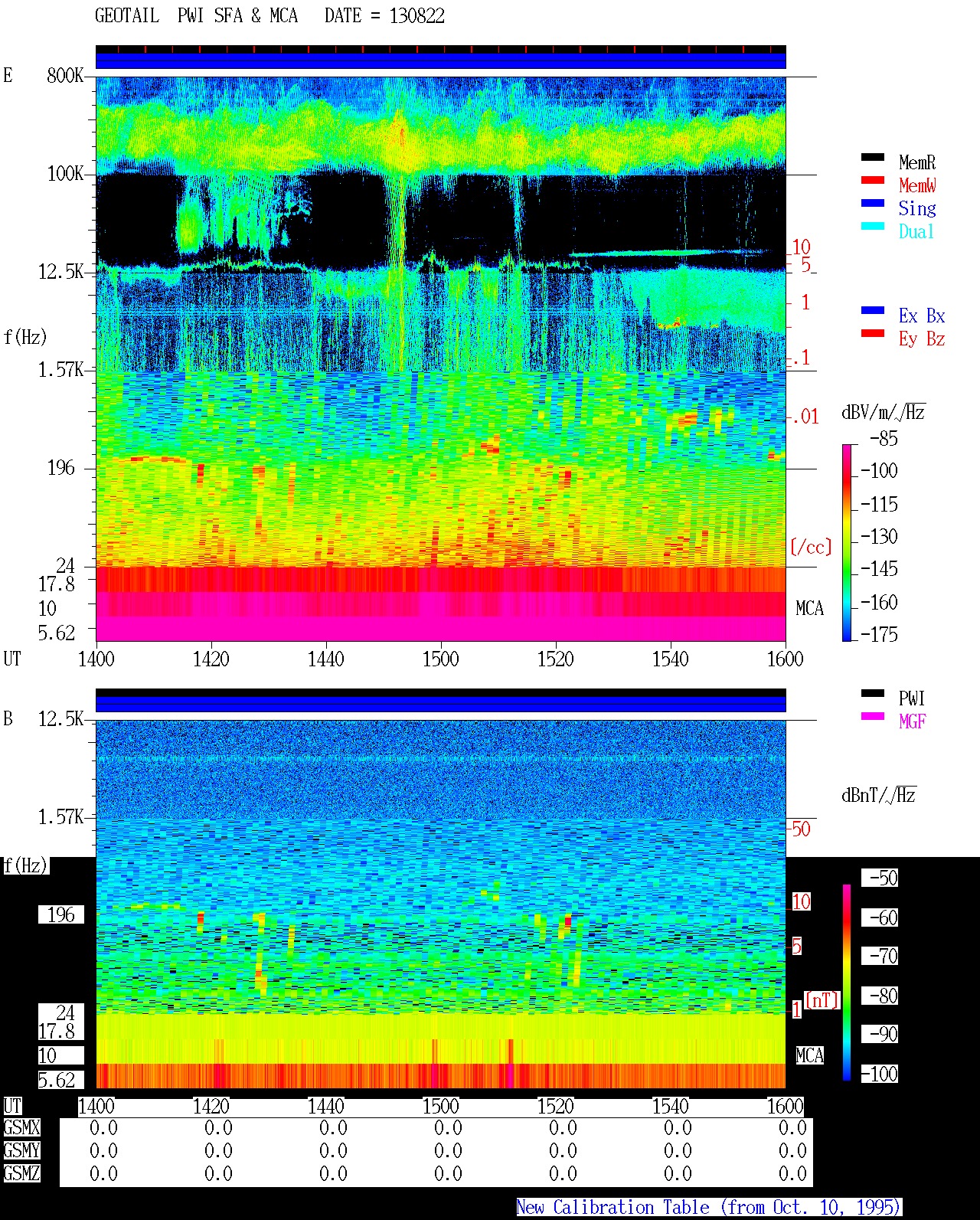
Task: Click the blue Sing legend swatch
Action: click(x=873, y=204)
